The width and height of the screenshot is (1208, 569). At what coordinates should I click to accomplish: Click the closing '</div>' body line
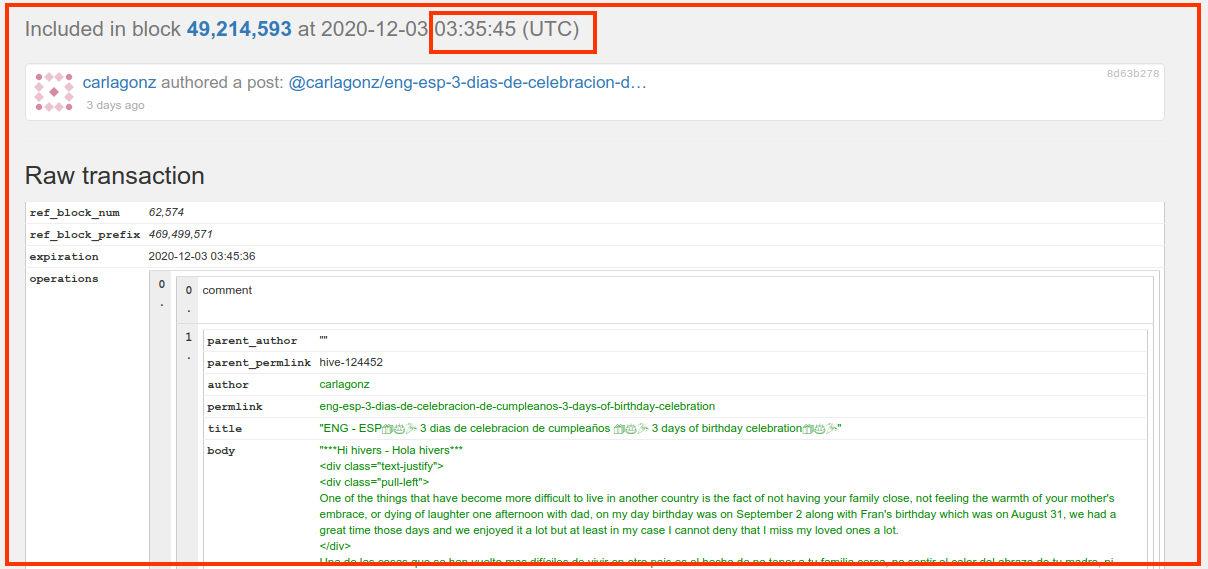point(335,546)
